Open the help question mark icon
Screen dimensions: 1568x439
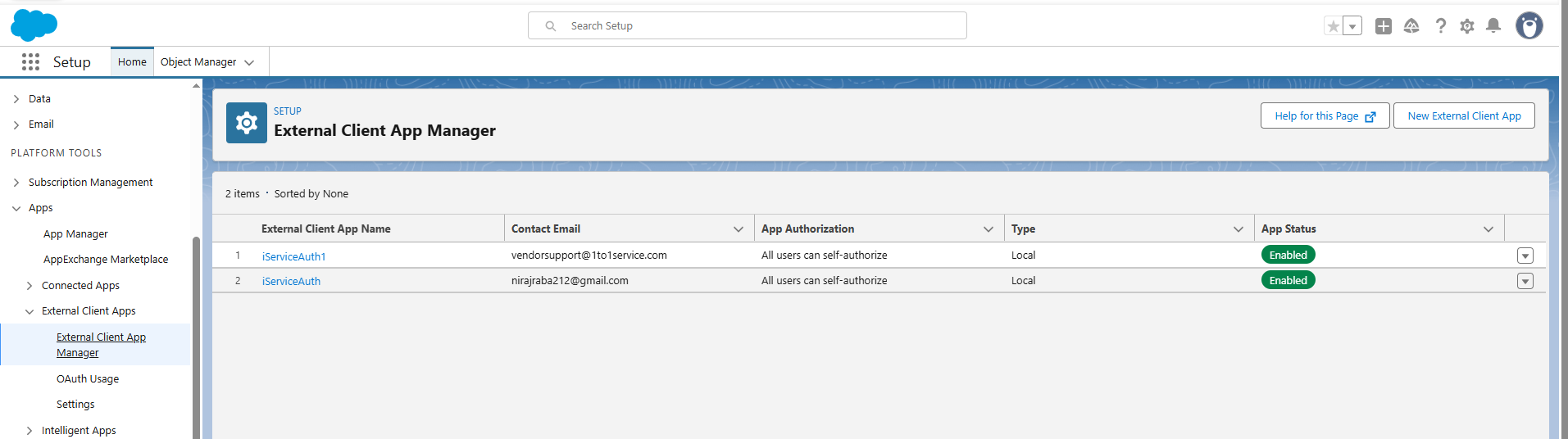point(1440,26)
